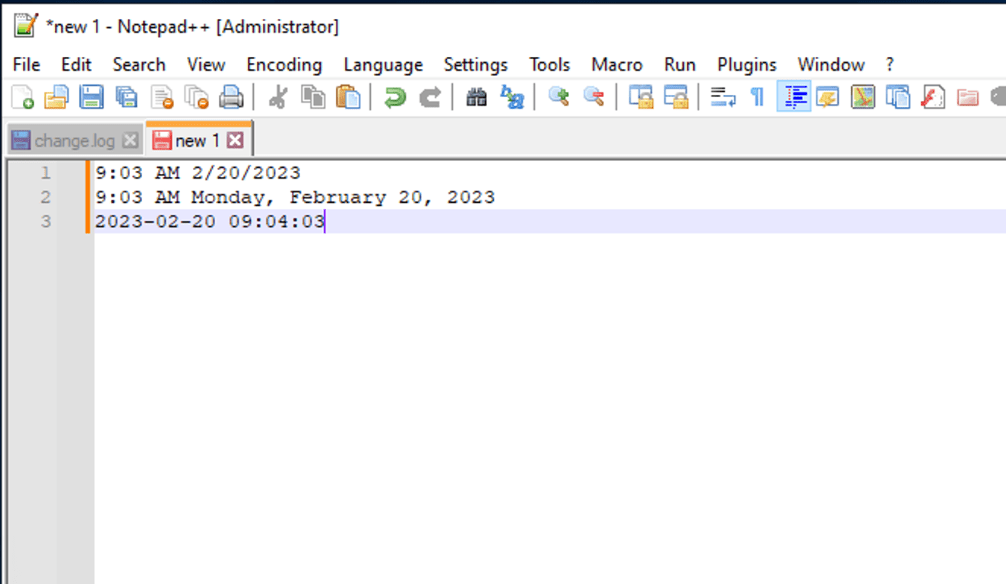Toggle word wrap in the toolbar

(722, 97)
